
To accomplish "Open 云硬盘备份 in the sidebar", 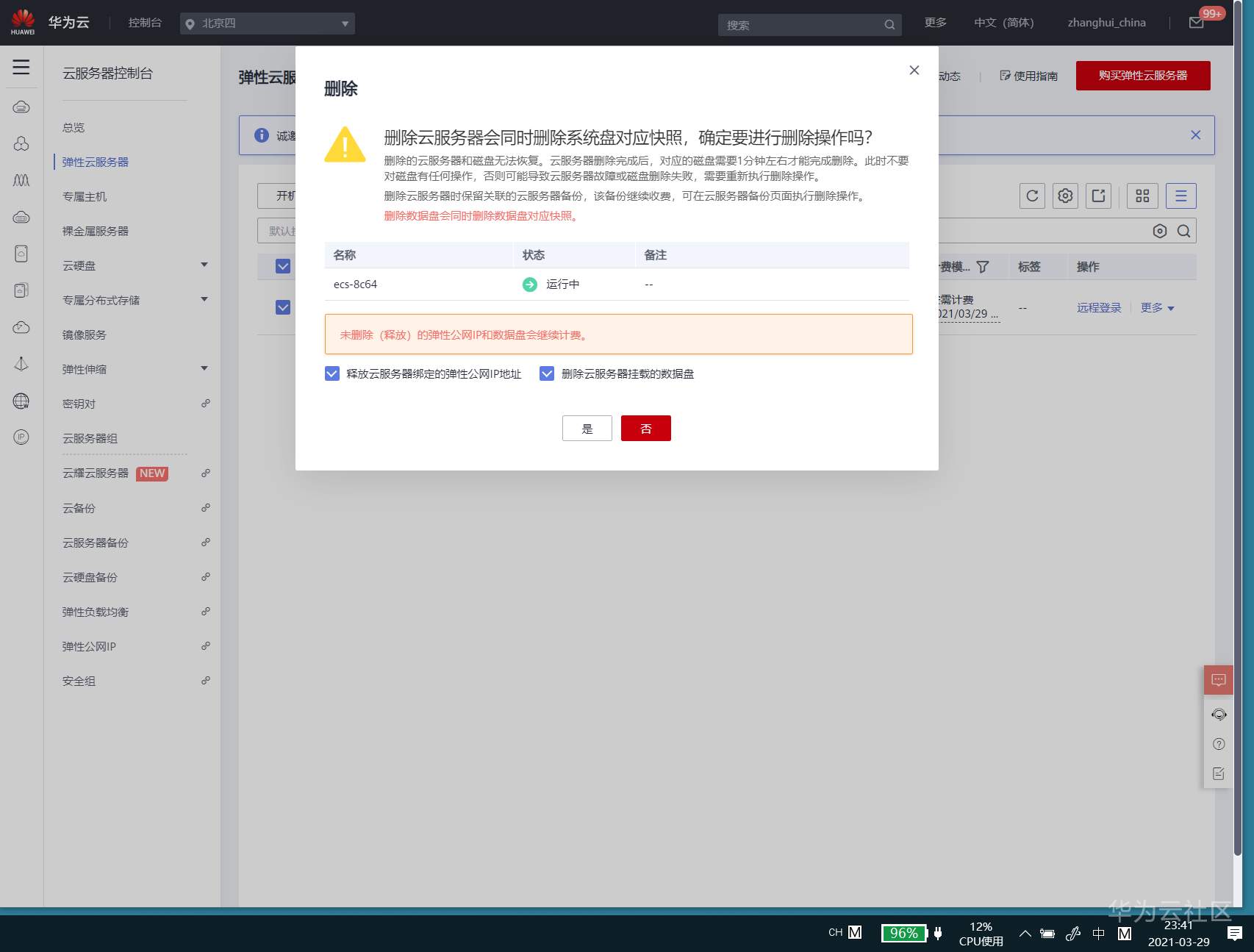I will click(x=90, y=578).
